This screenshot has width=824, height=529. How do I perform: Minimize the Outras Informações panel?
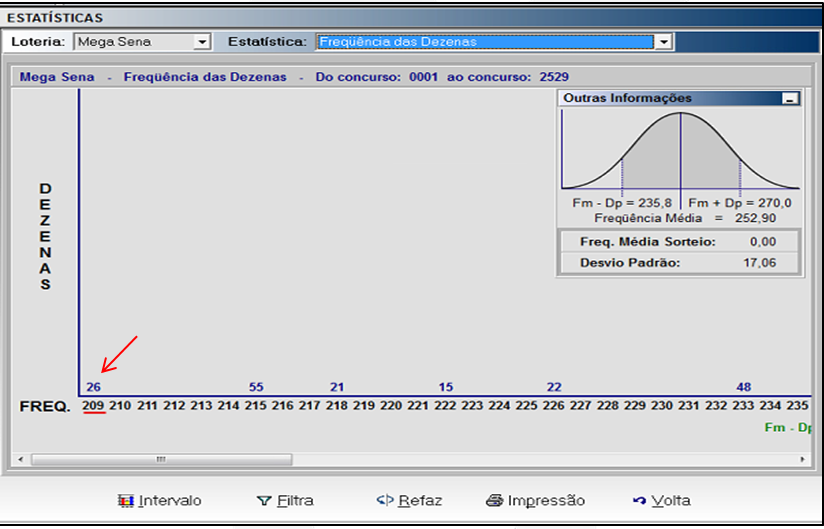790,98
